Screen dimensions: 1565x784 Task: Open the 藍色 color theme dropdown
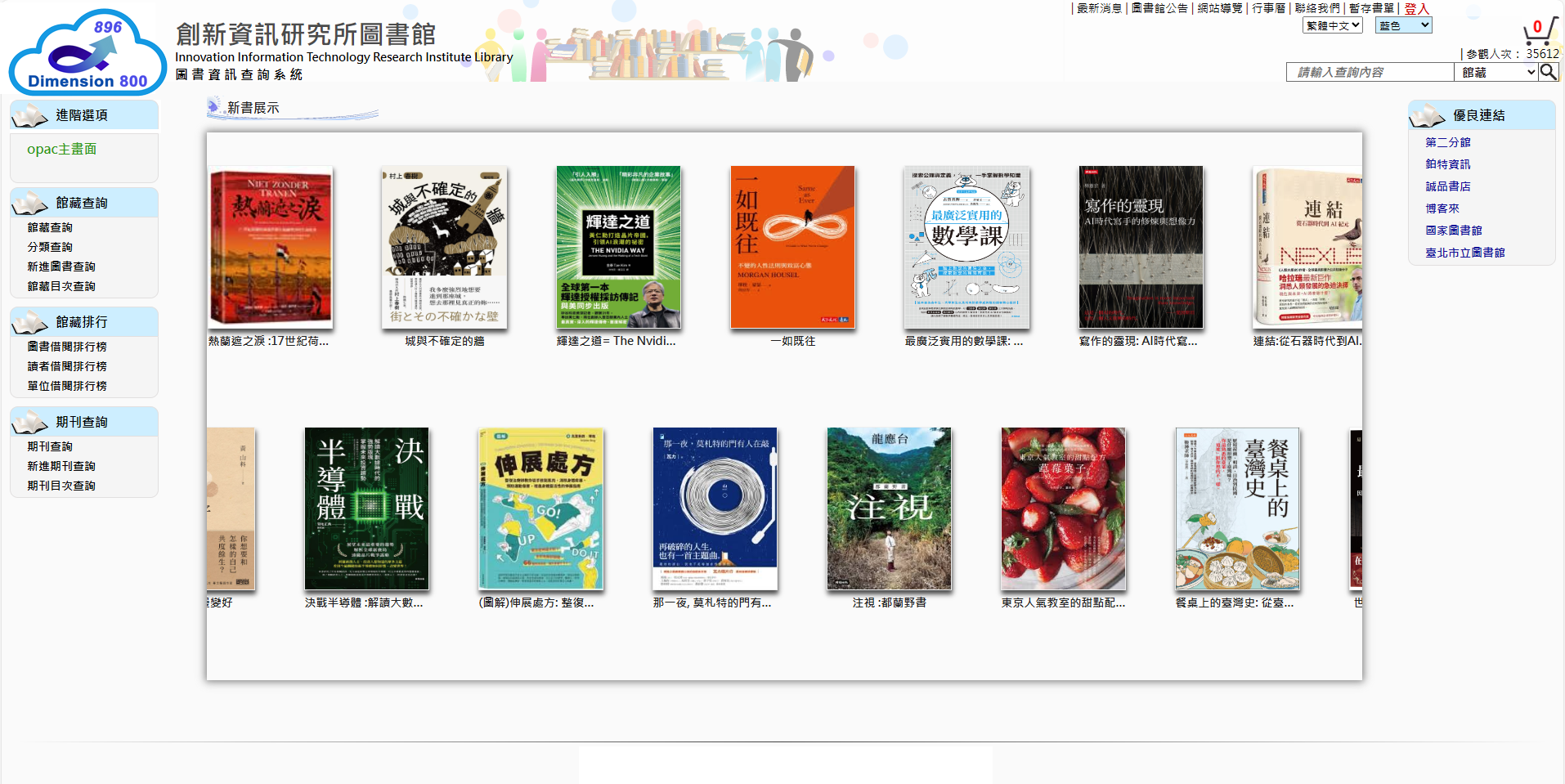click(1403, 25)
